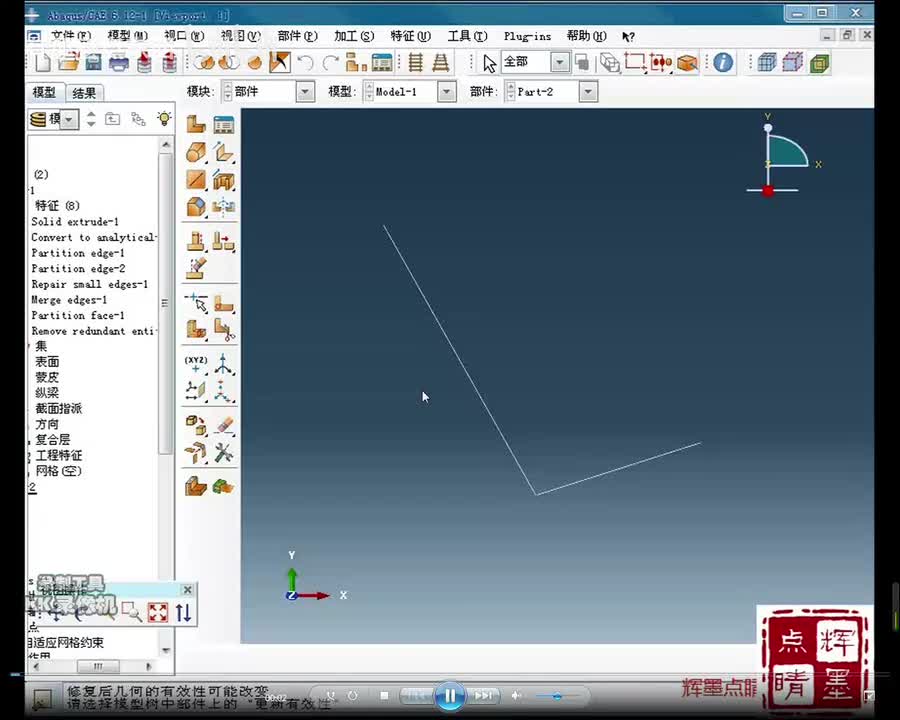Select the Create Solid Extrude tool

click(196, 152)
